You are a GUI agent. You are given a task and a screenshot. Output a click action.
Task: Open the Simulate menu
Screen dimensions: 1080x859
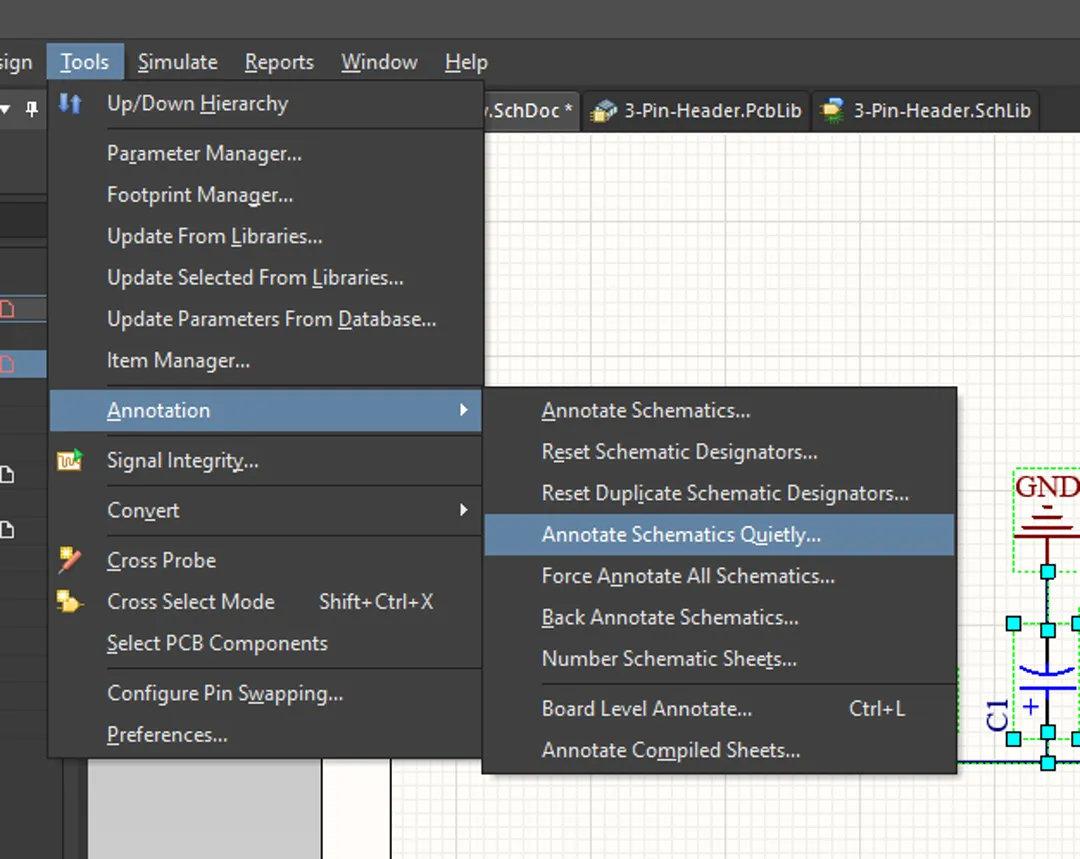point(177,61)
